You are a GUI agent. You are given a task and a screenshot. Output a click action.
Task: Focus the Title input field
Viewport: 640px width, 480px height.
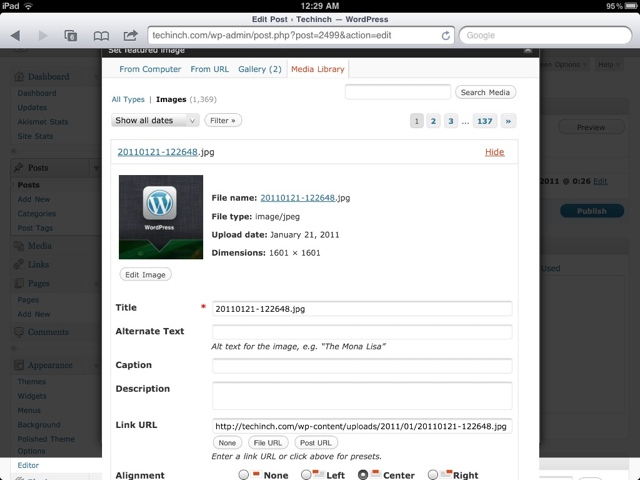pos(362,309)
